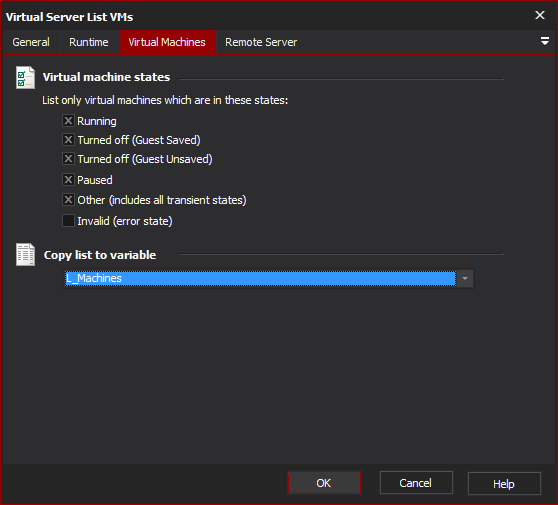
Task: Disable the Paused state checkbox
Action: [68, 179]
